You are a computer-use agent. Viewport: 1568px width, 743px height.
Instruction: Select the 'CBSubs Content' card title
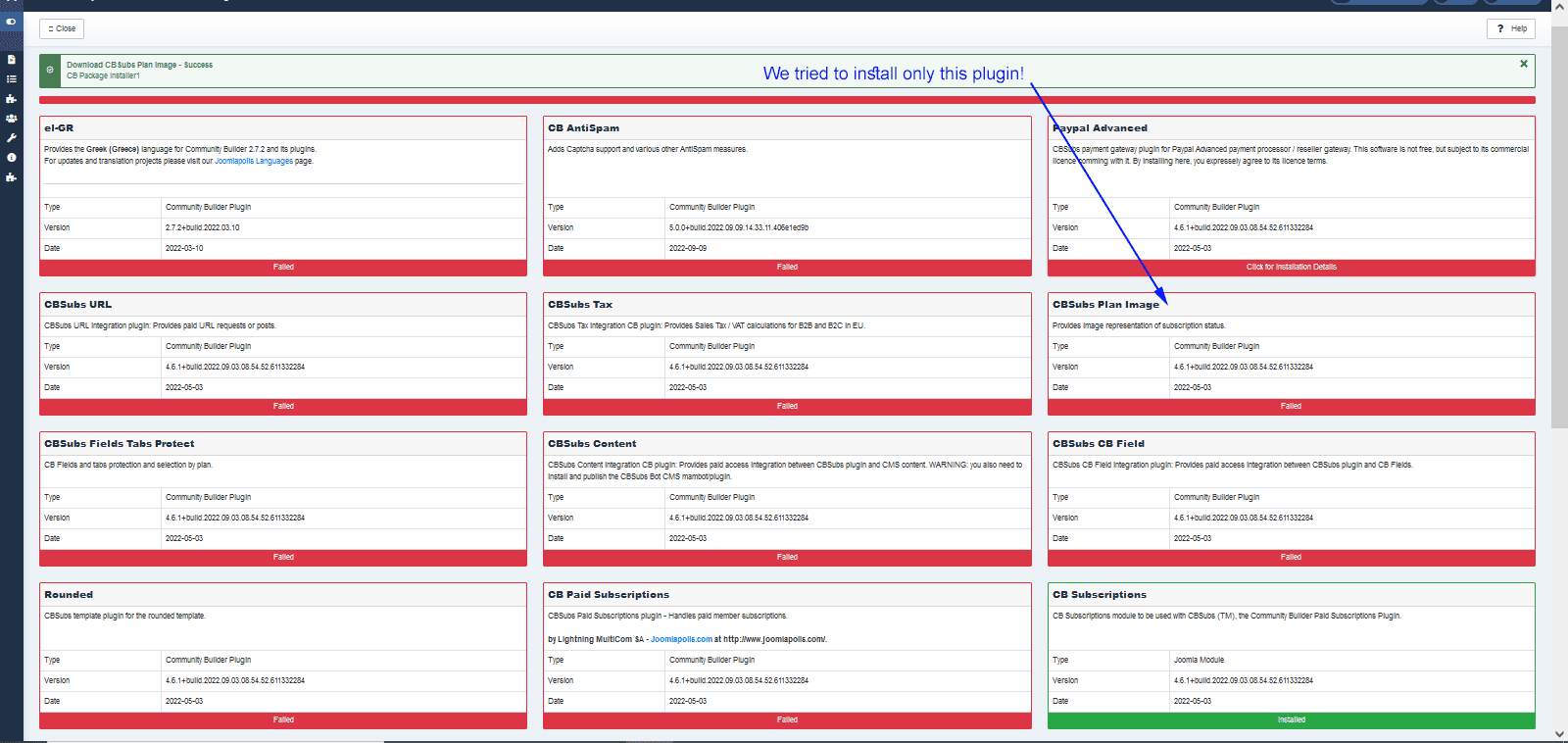(592, 444)
